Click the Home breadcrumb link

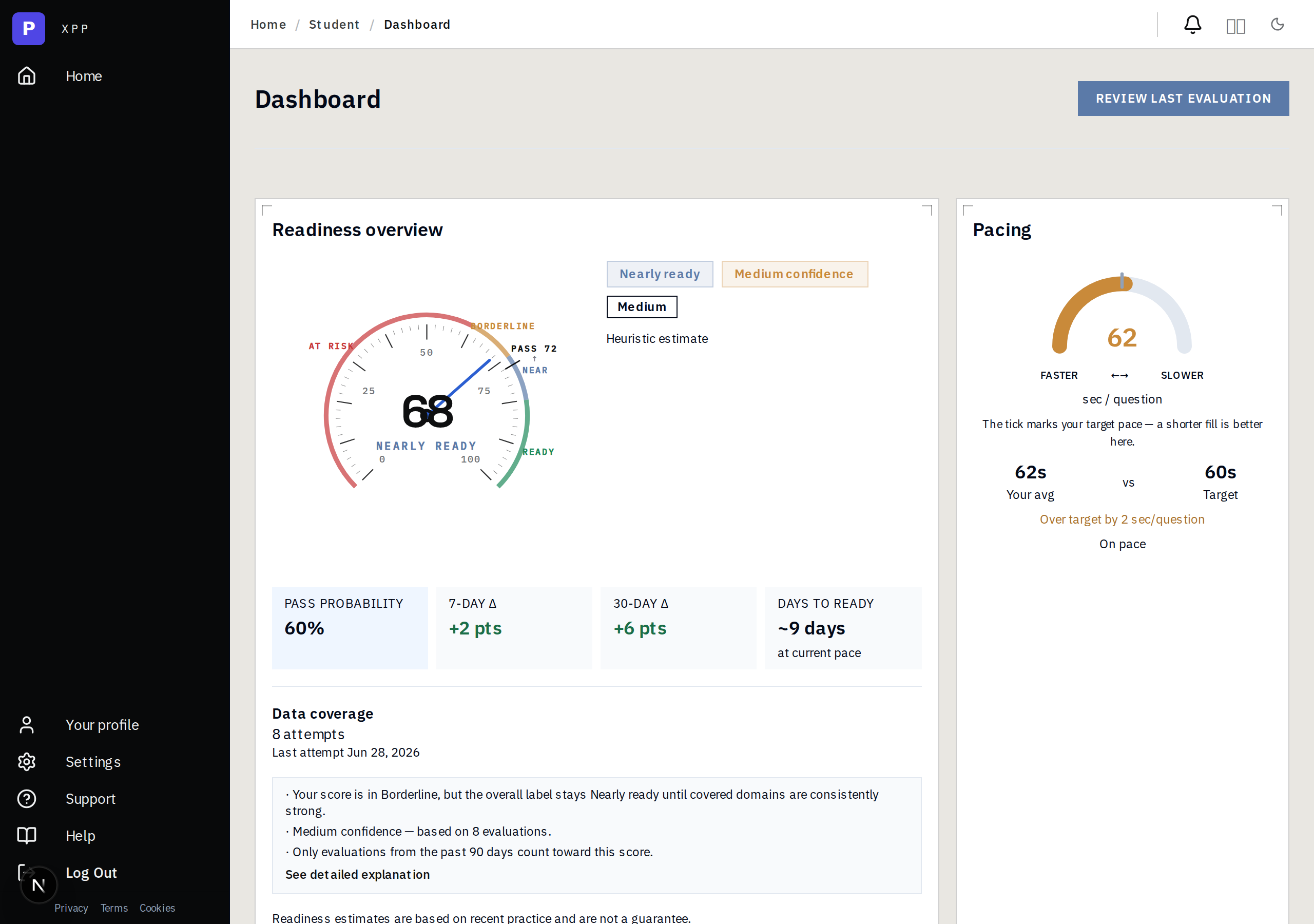(x=268, y=25)
